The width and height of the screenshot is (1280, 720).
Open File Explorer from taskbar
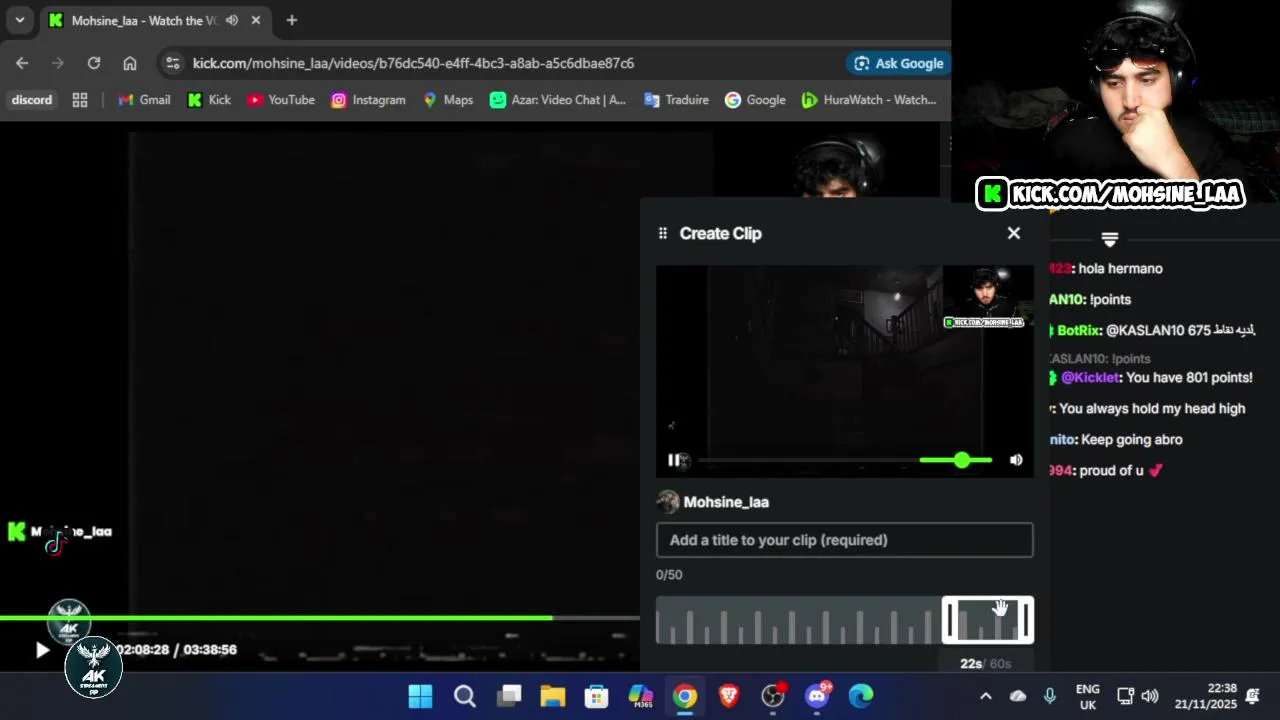[x=553, y=695]
